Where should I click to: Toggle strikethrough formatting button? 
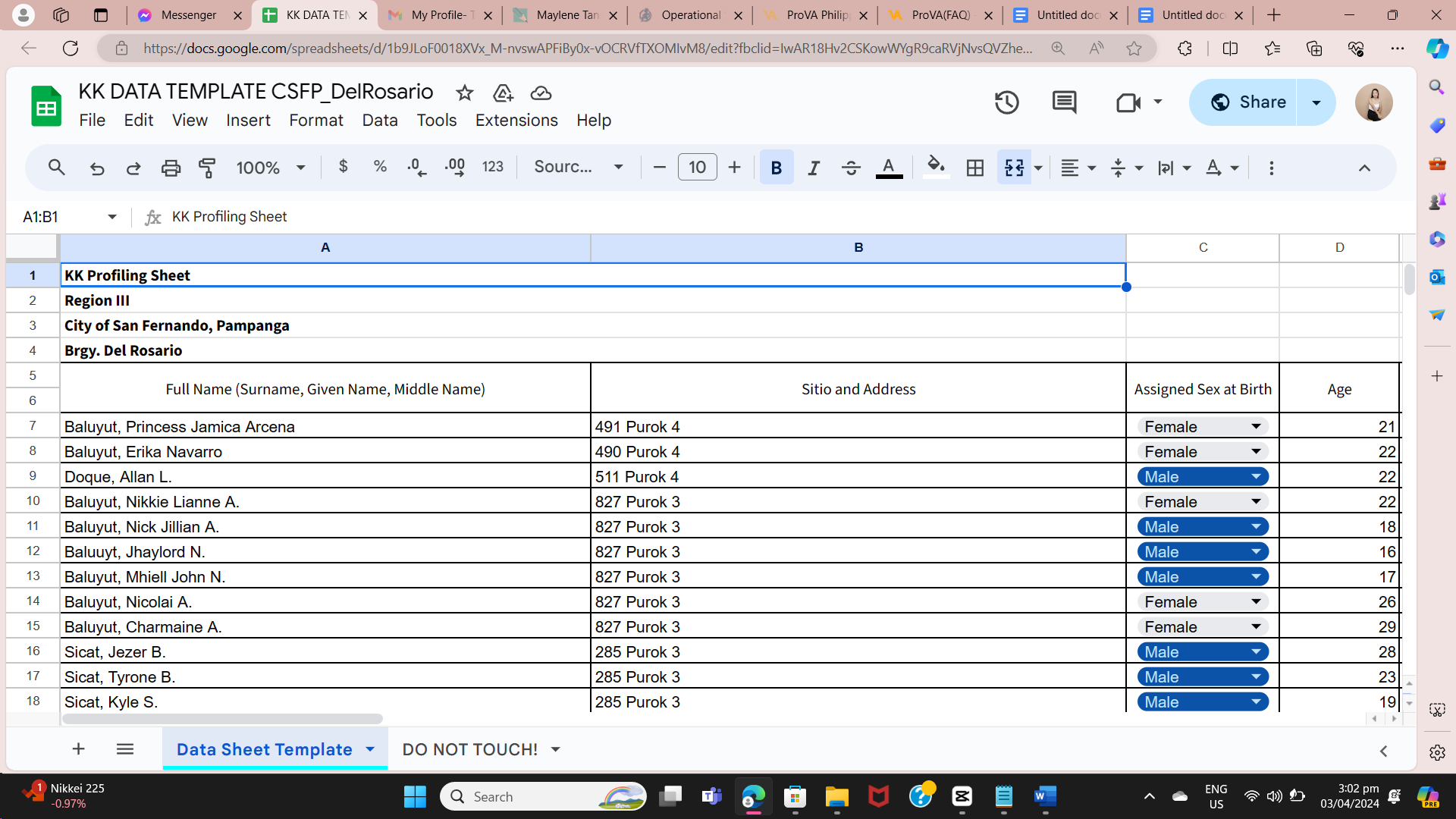point(851,168)
